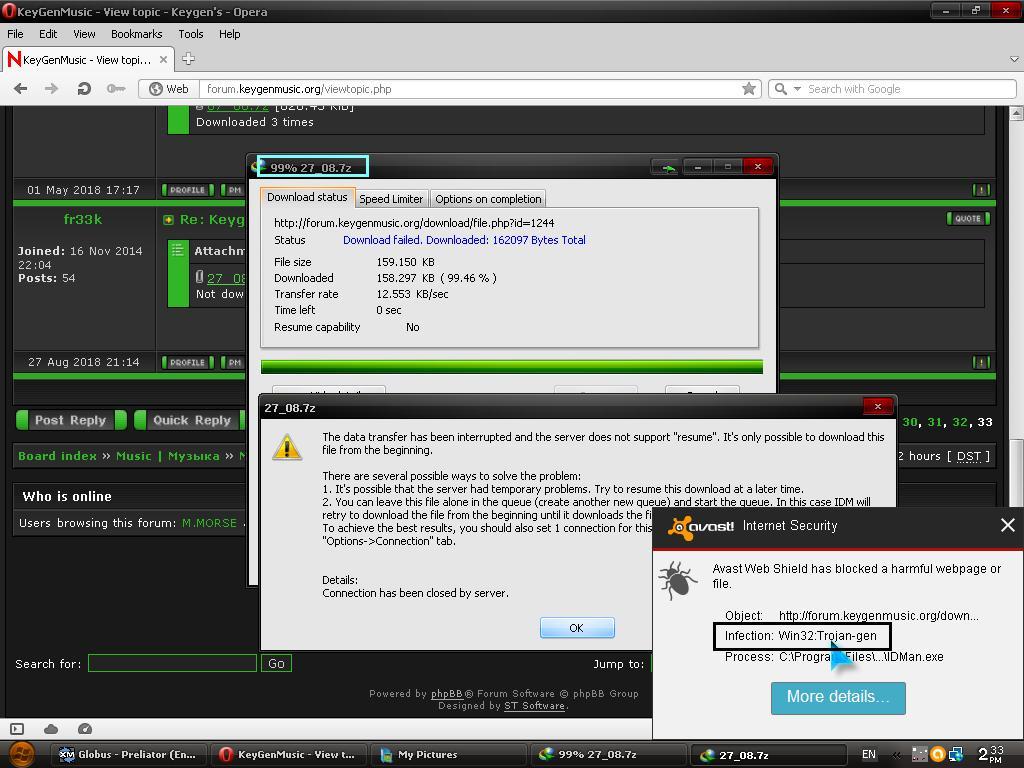Click the IDM green download progress bar
Viewport: 1024px width, 768px height.
pyautogui.click(x=511, y=366)
